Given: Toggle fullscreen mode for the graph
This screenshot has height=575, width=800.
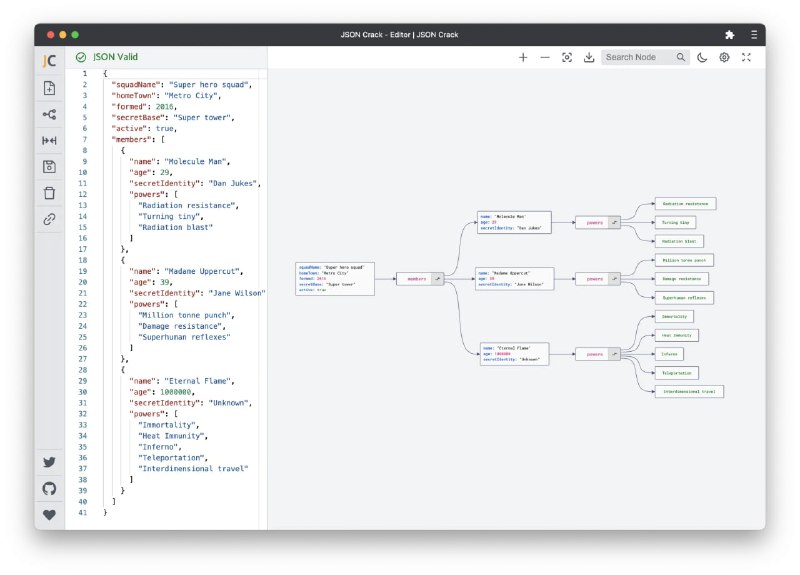Looking at the screenshot, I should point(746,58).
